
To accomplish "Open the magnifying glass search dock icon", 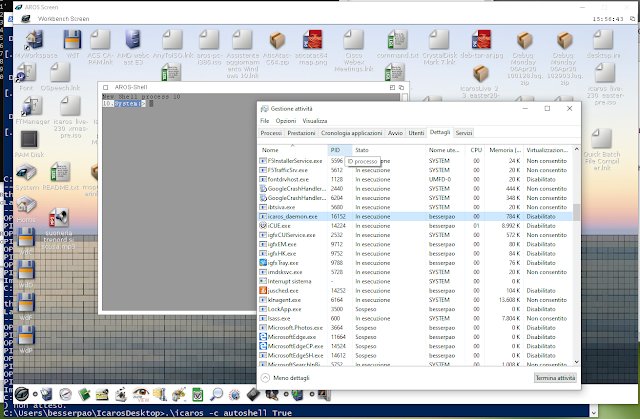I will point(216,394).
